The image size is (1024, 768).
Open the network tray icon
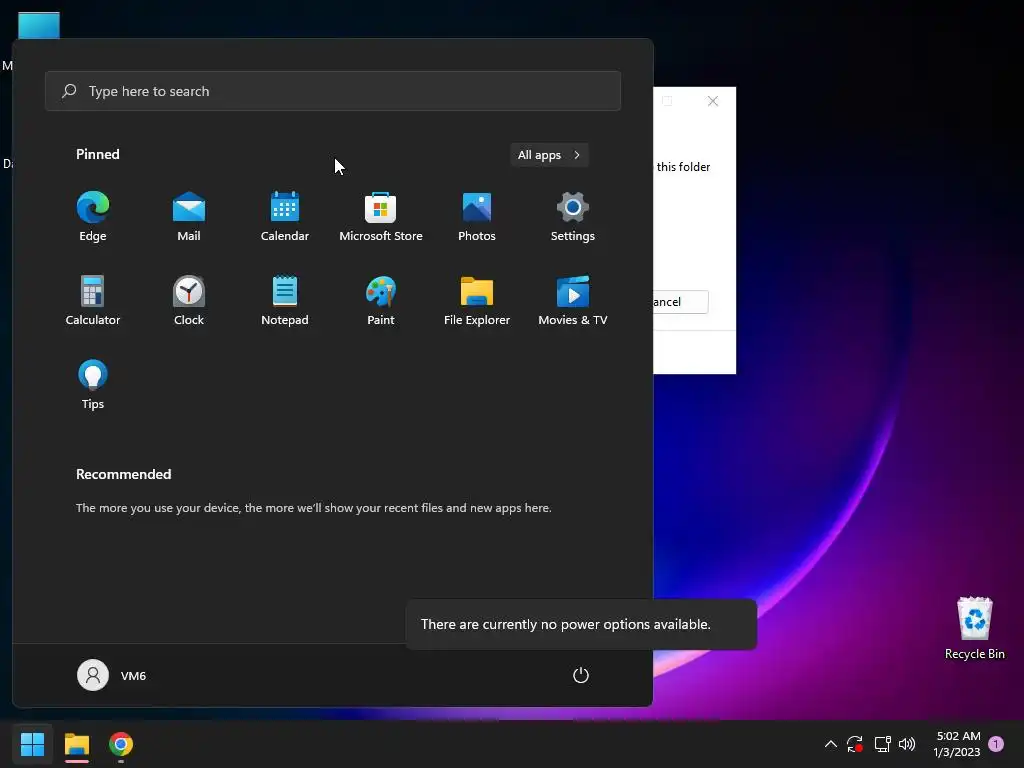882,744
